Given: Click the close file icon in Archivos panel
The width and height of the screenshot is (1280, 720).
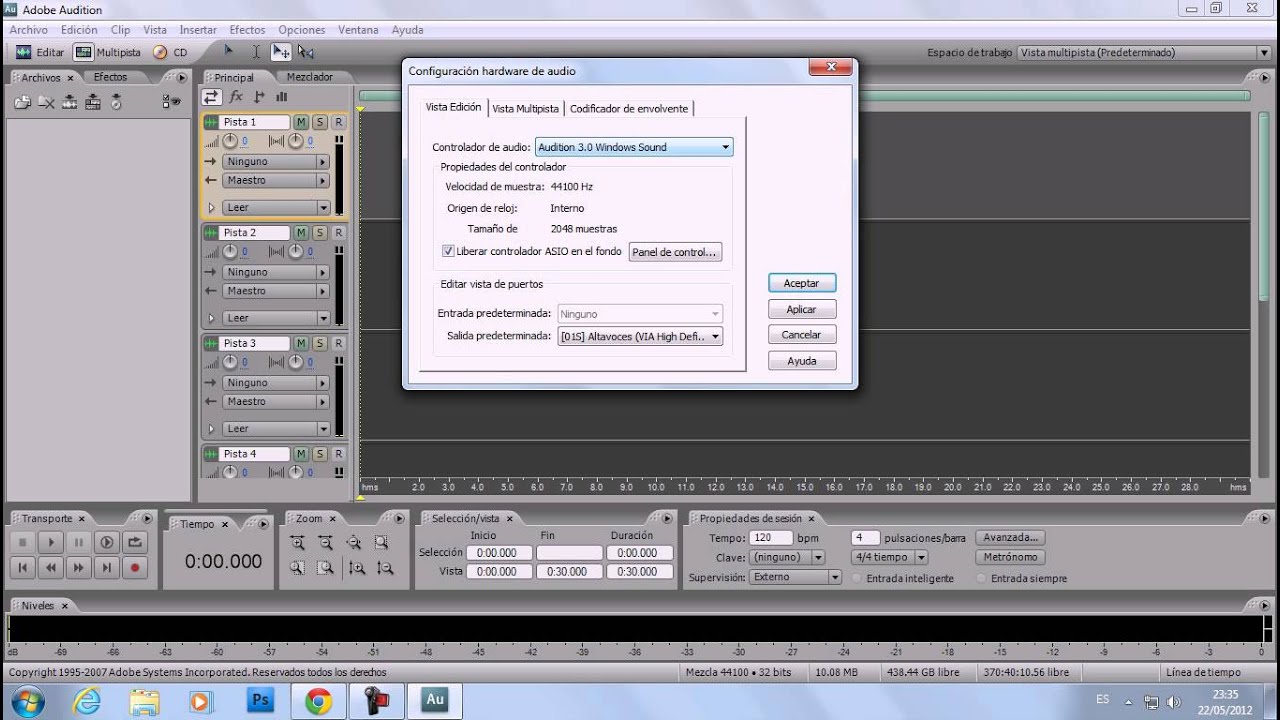Looking at the screenshot, I should 46,101.
